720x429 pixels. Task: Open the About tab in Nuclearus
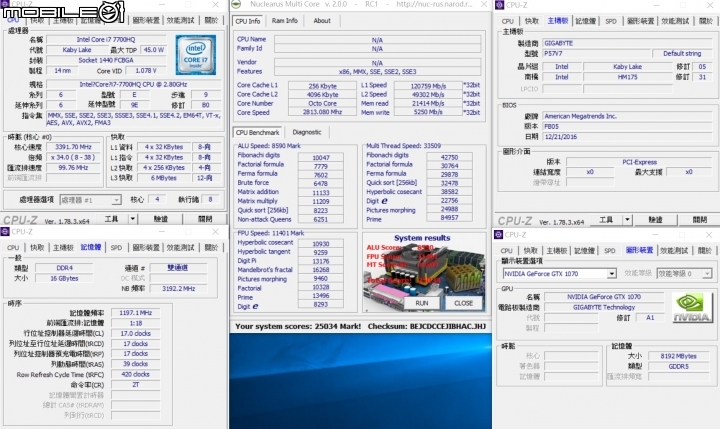coord(322,21)
